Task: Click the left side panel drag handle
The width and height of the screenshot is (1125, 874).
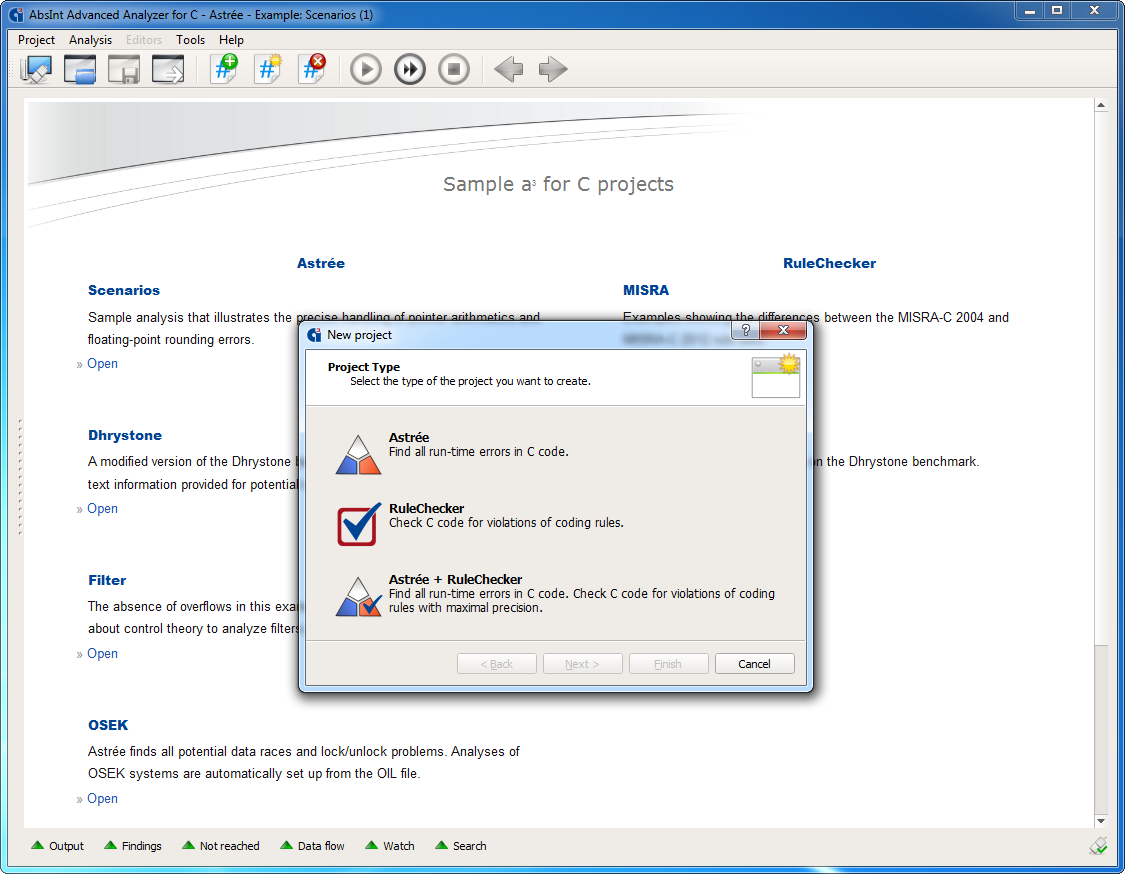Action: 20,477
